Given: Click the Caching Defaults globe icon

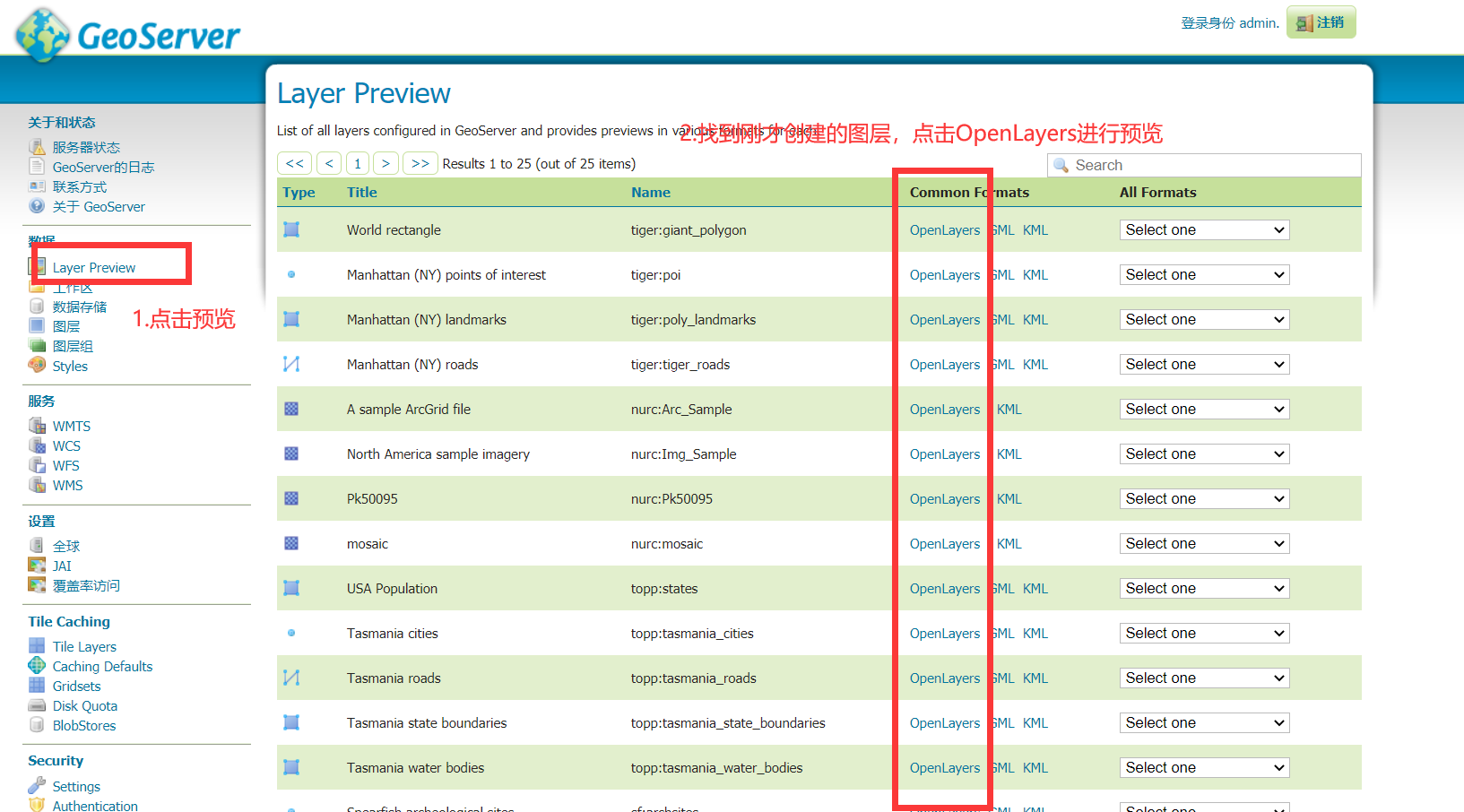Looking at the screenshot, I should point(37,666).
